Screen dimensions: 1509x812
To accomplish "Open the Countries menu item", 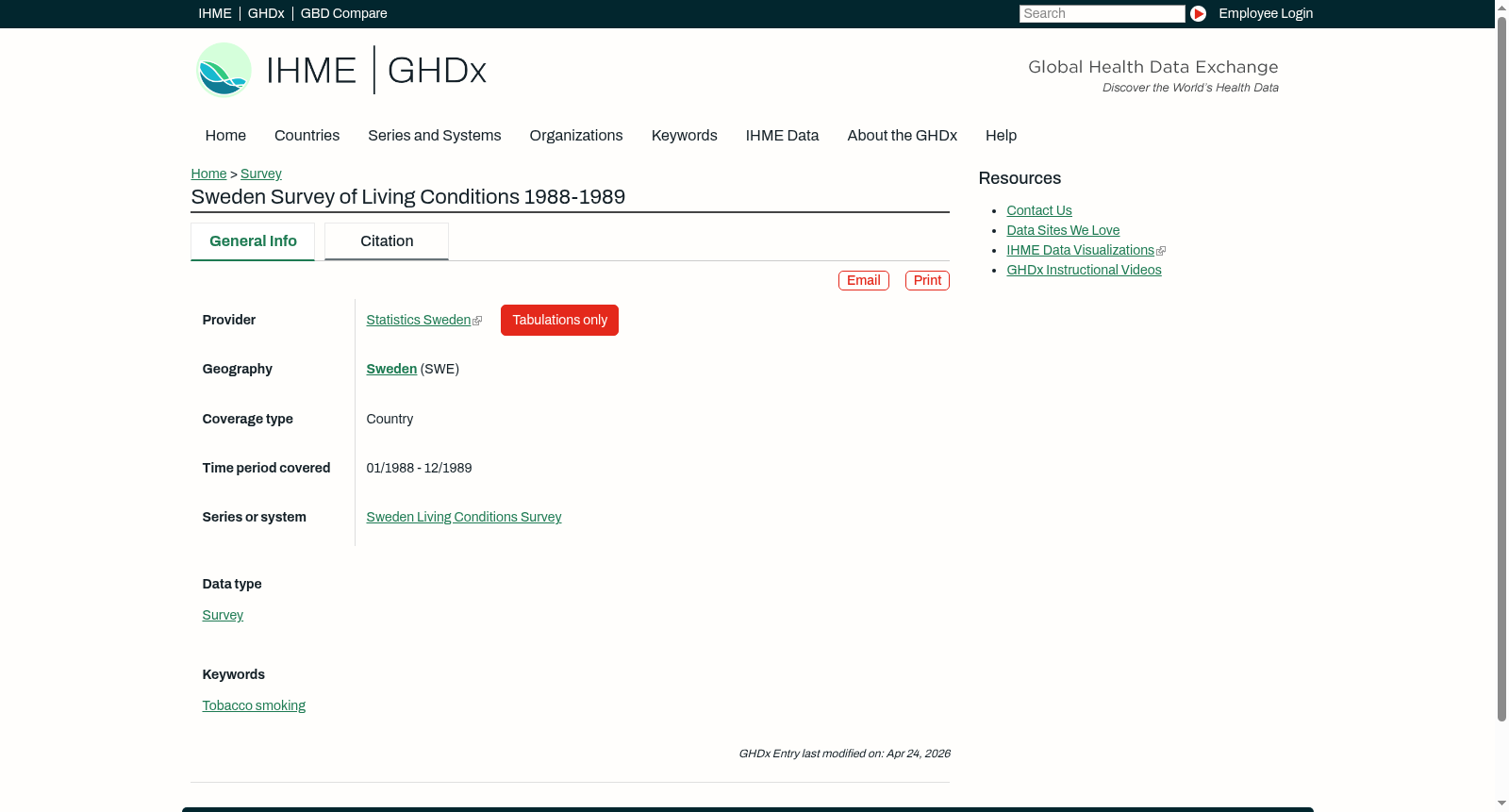I will click(x=307, y=136).
